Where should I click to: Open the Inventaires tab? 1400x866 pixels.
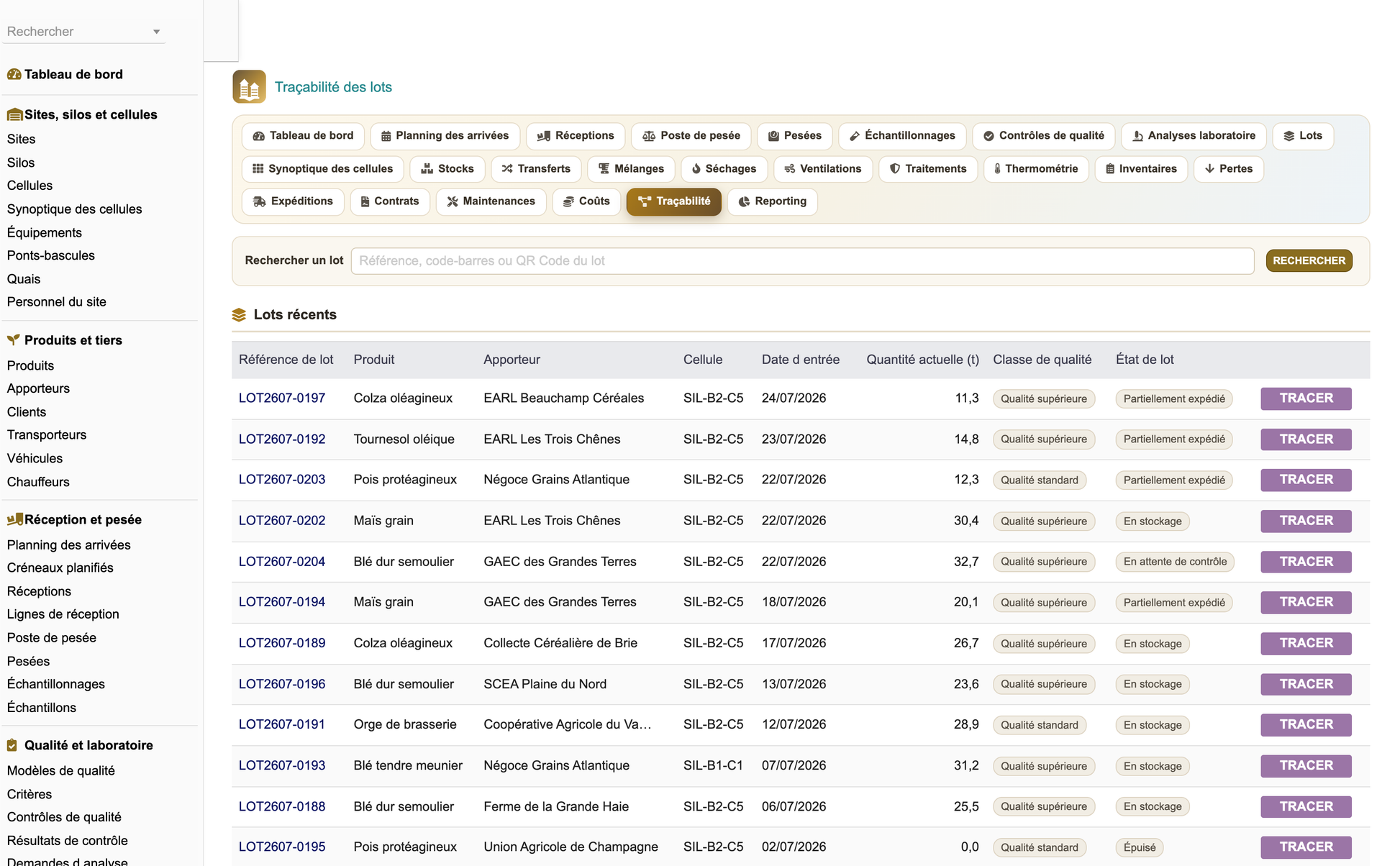point(1141,169)
